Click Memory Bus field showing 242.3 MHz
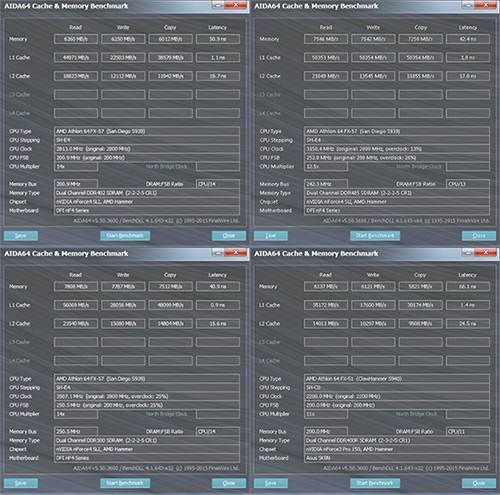 pos(326,184)
